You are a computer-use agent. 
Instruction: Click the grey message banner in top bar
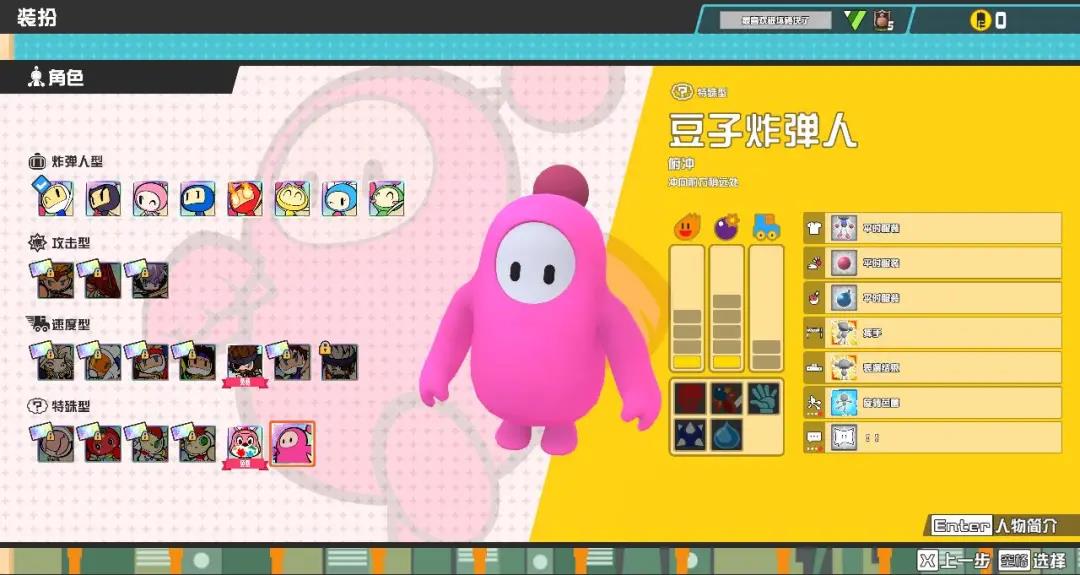(x=775, y=21)
